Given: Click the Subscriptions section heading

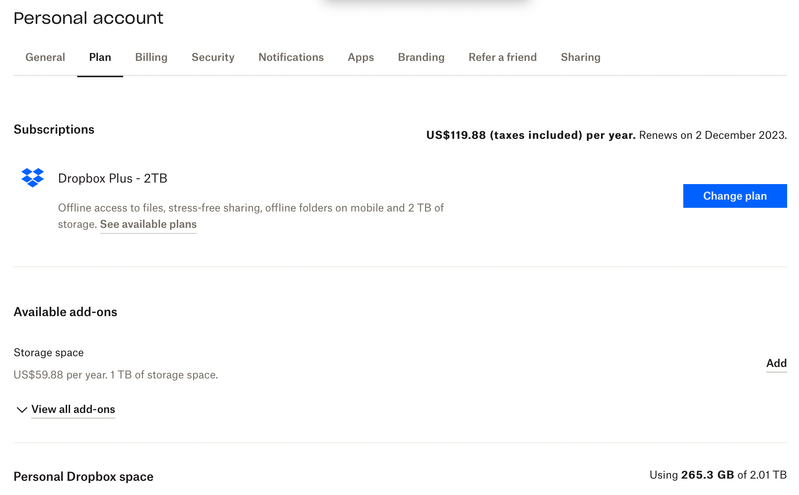Looking at the screenshot, I should 54,130.
